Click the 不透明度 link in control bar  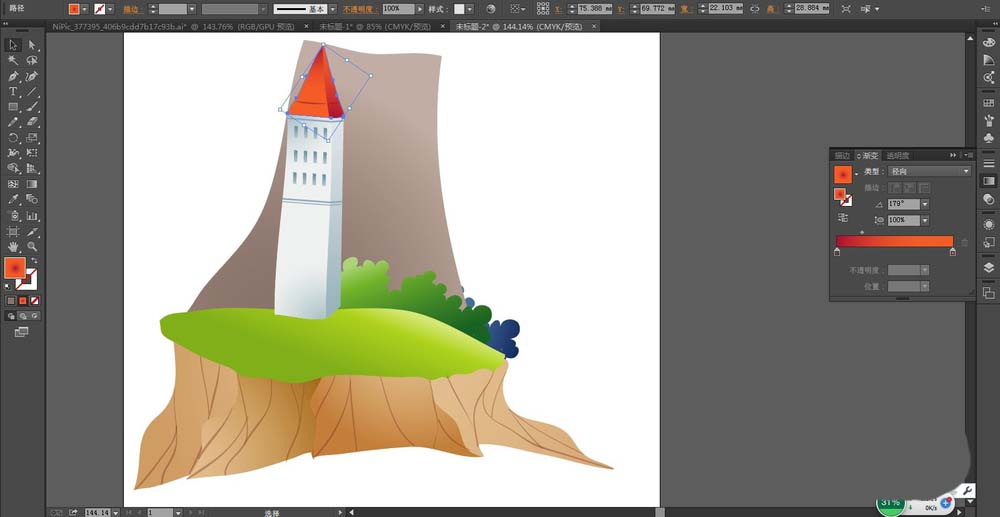tap(360, 8)
